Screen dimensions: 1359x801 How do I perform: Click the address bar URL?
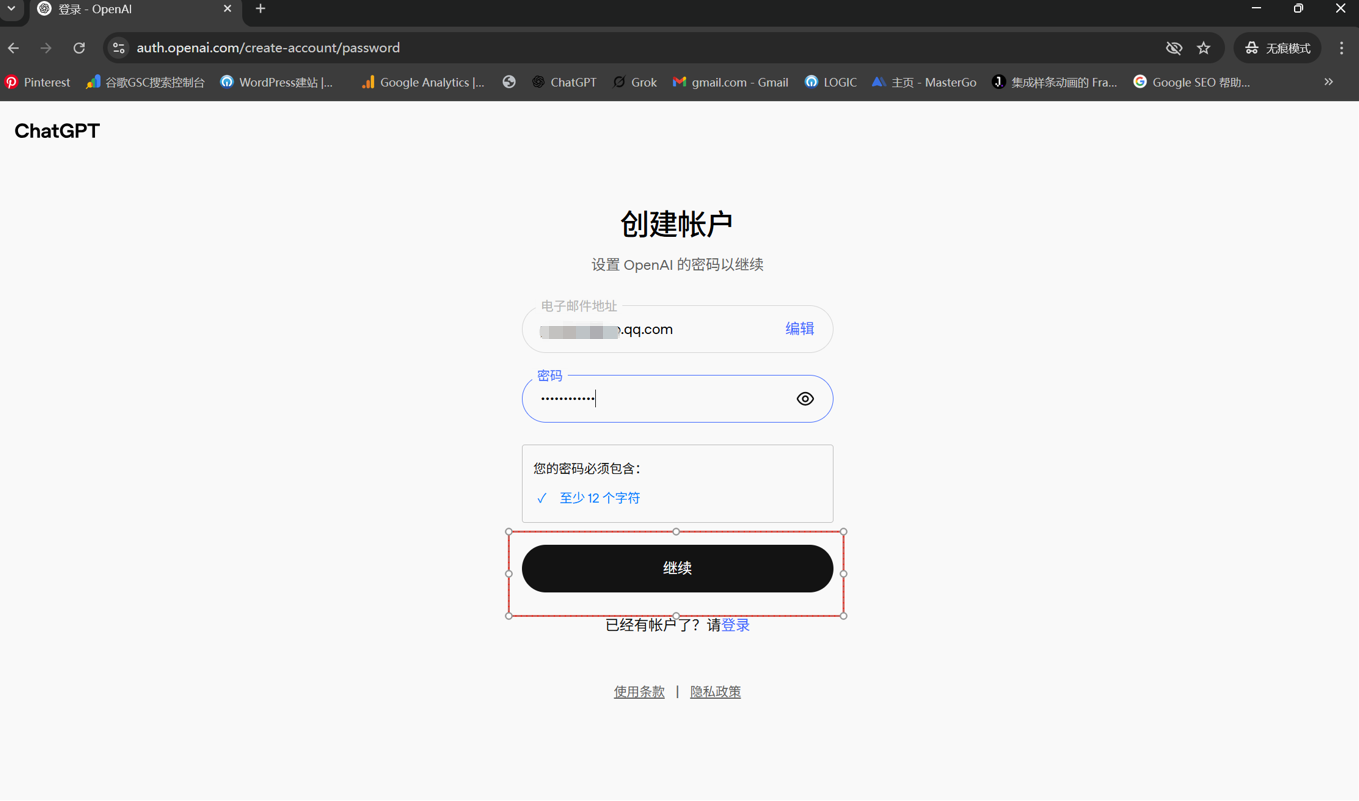pos(268,48)
